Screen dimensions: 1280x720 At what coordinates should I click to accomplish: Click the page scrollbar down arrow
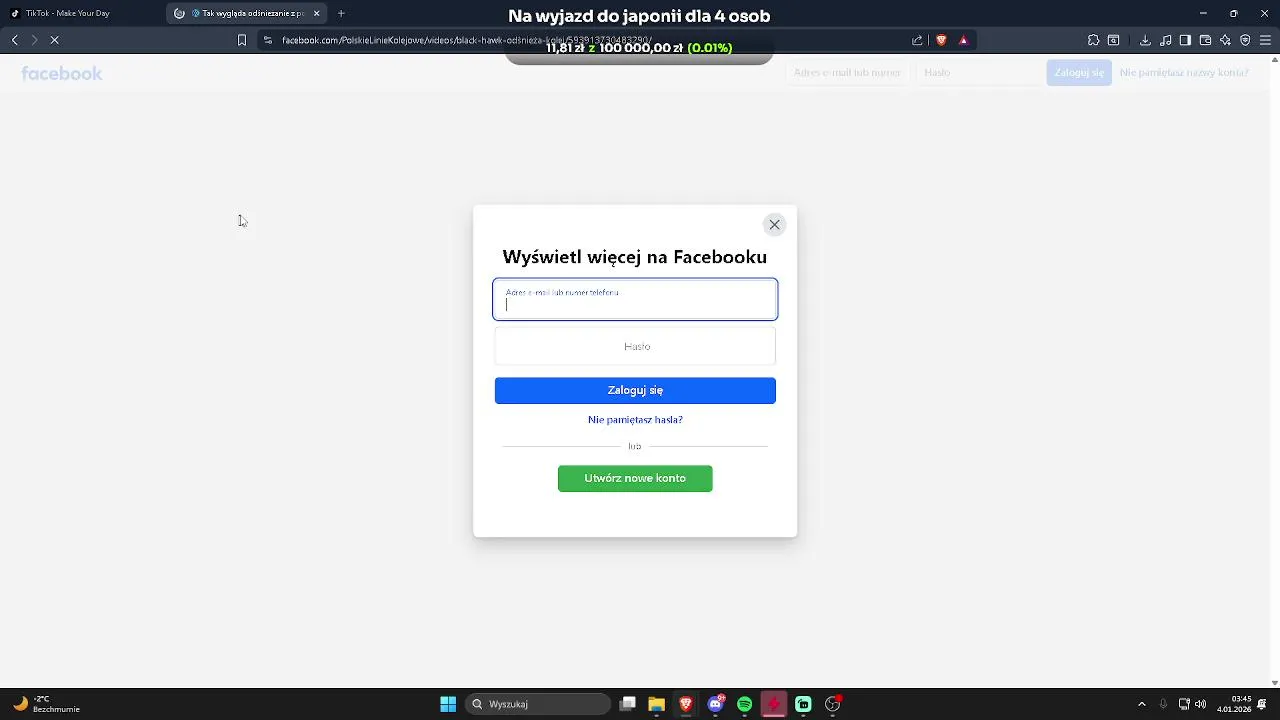(x=1274, y=683)
